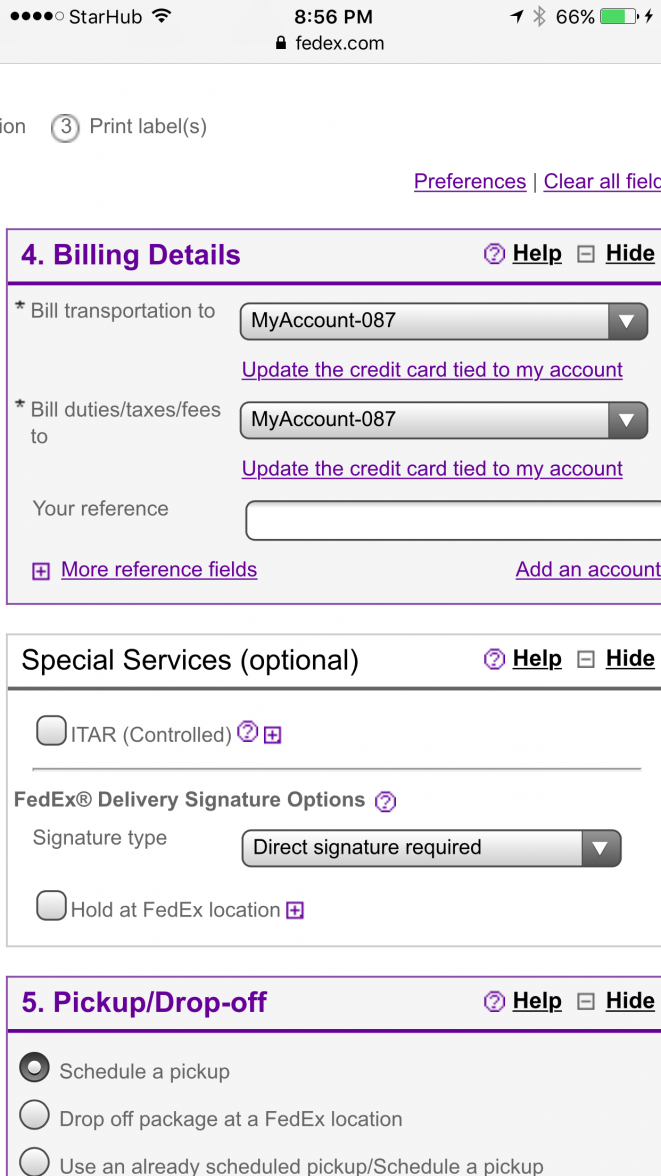Open the Preferences link
The height and width of the screenshot is (1176, 661).
click(x=469, y=181)
